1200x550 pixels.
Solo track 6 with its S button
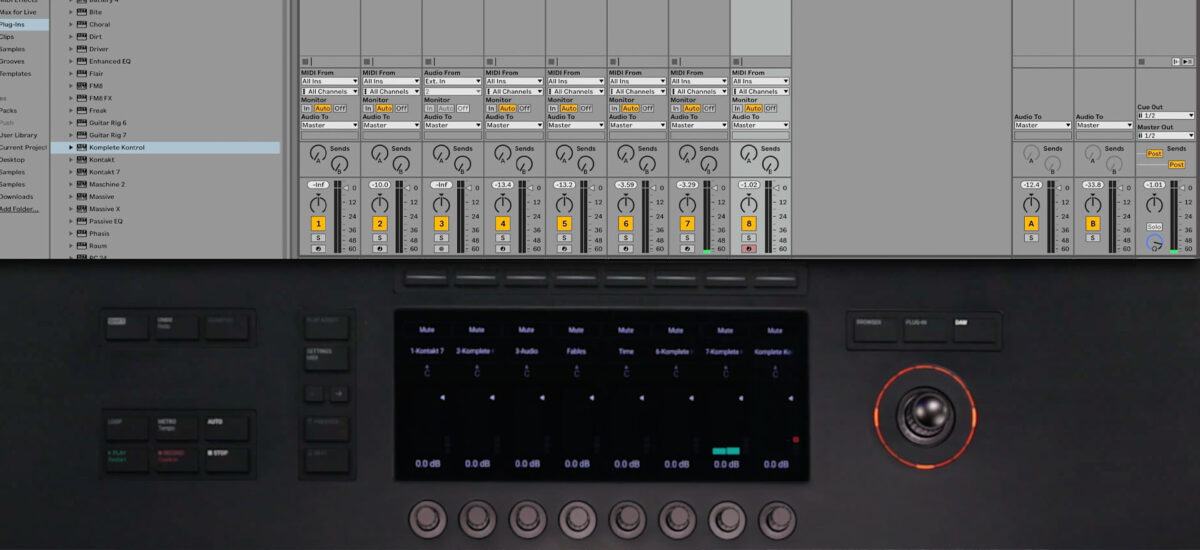(x=626, y=238)
